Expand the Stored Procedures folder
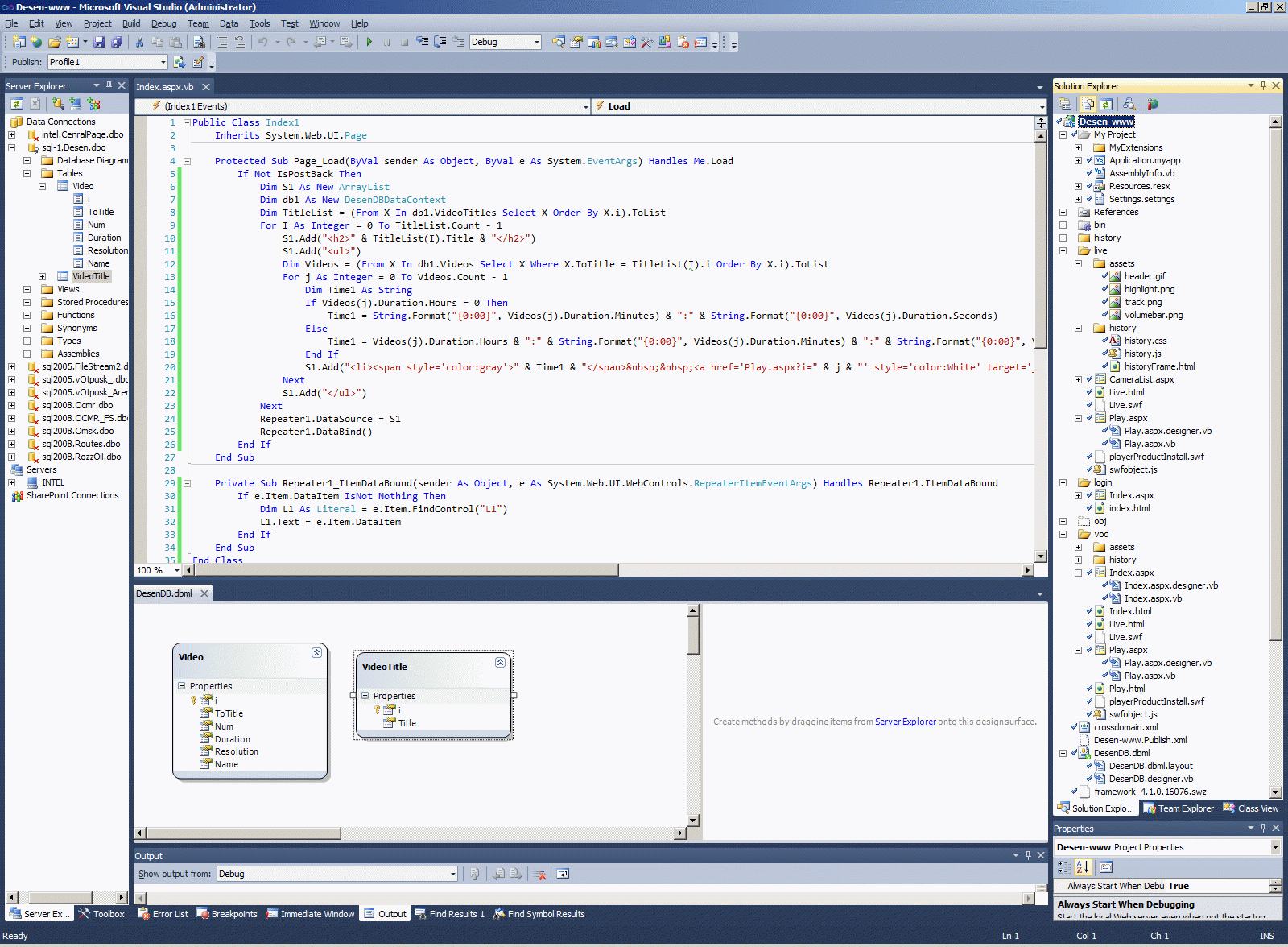The height and width of the screenshot is (947, 1288). coord(27,302)
